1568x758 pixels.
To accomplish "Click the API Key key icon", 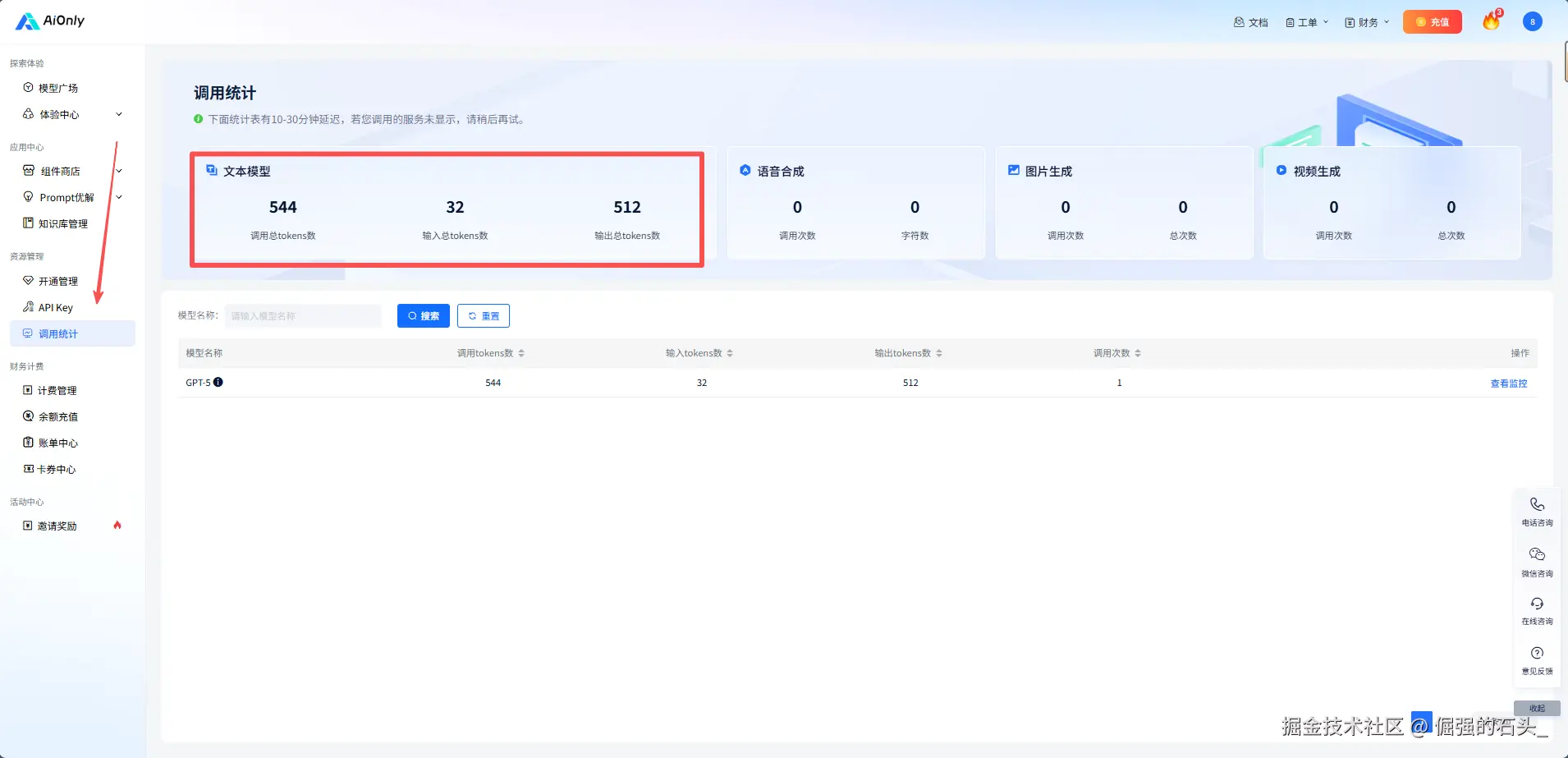I will [x=28, y=307].
